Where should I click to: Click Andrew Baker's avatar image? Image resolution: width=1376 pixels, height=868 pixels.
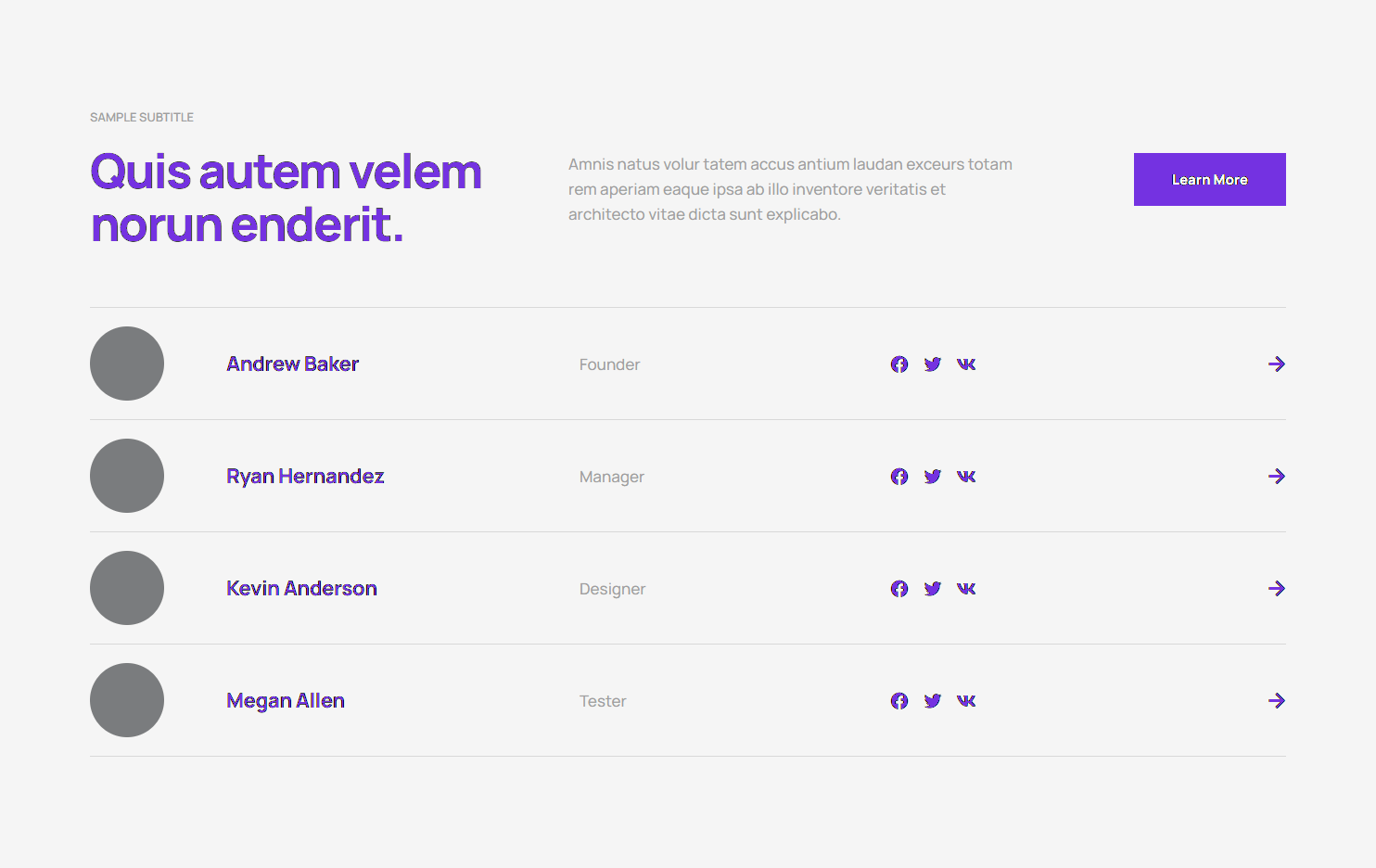127,364
